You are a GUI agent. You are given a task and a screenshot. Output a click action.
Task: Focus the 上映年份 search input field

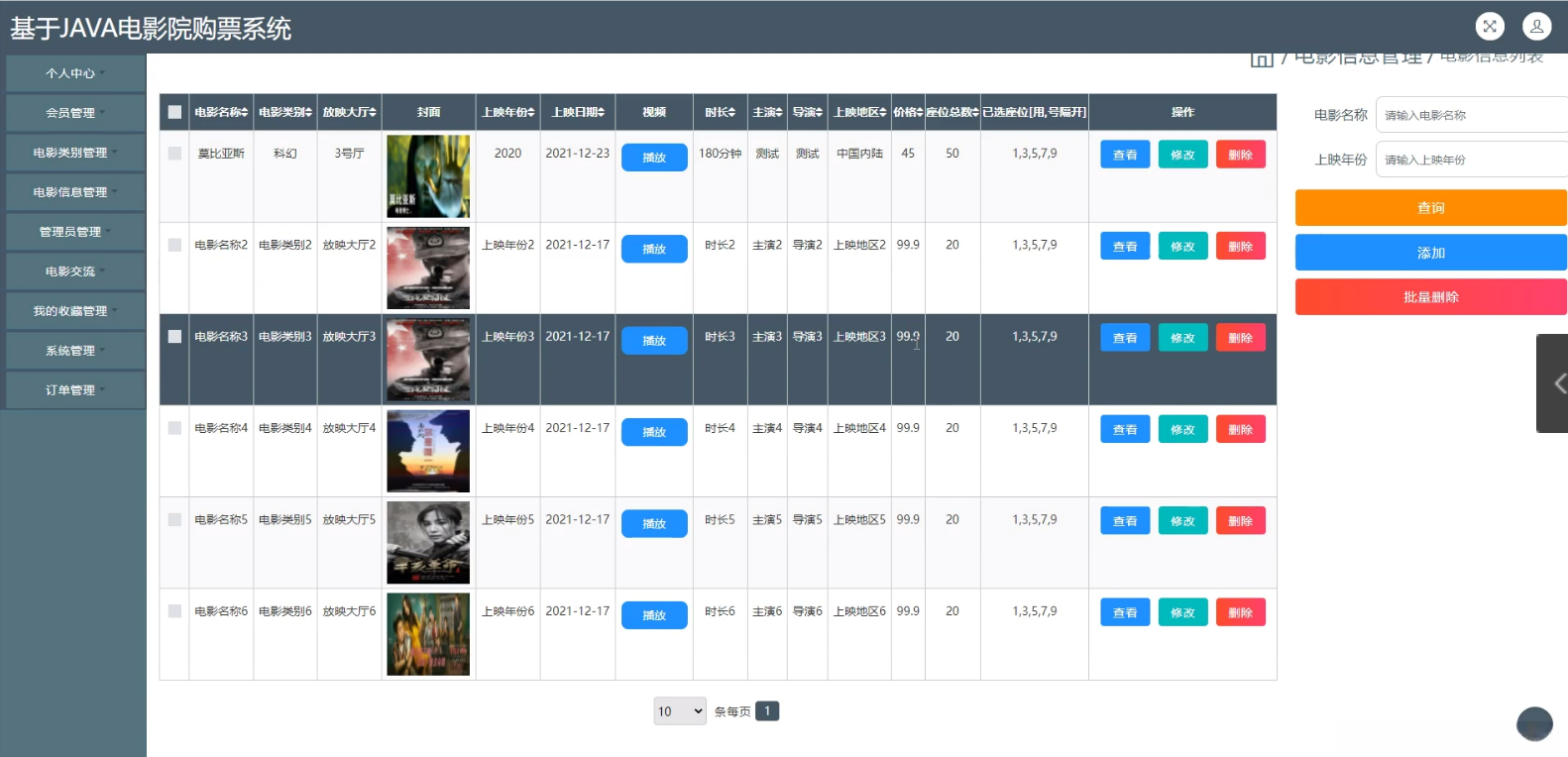1471,160
